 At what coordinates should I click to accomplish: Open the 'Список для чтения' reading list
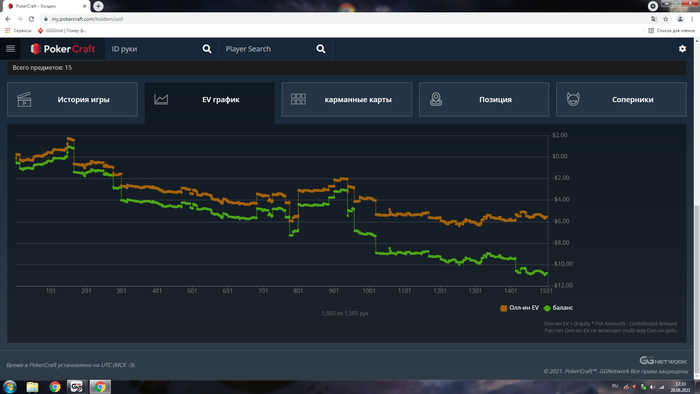point(671,31)
